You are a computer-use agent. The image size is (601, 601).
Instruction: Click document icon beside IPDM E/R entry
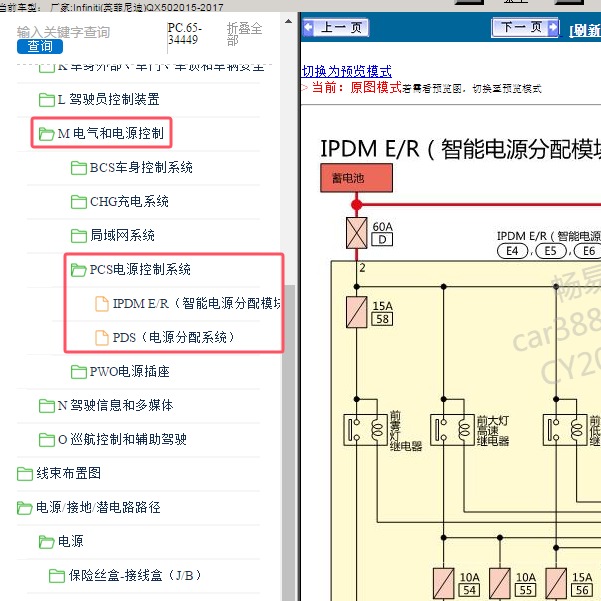(102, 304)
